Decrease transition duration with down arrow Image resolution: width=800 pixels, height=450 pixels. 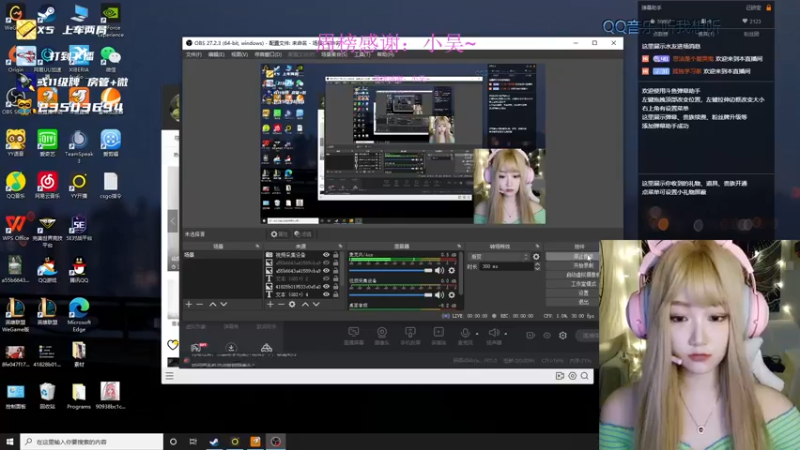[537, 268]
